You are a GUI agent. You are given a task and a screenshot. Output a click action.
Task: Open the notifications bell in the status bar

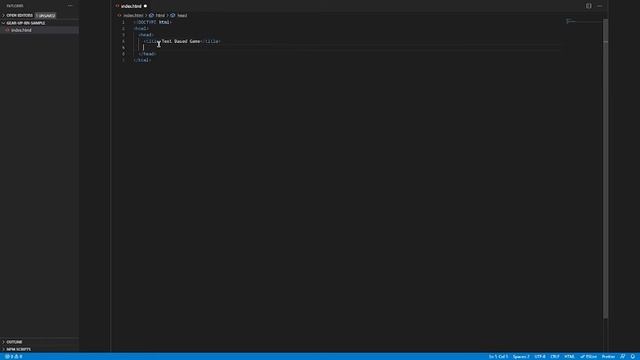632,356
